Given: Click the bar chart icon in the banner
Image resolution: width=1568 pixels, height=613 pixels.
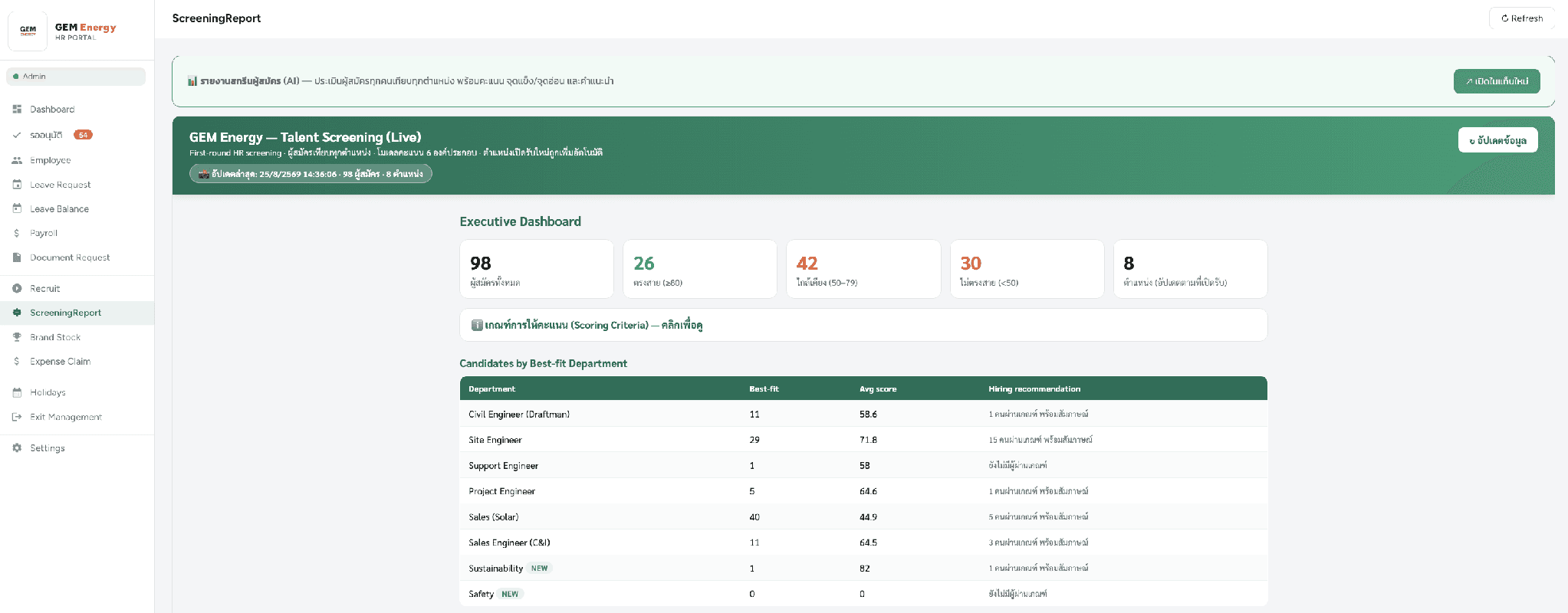Looking at the screenshot, I should (x=192, y=81).
